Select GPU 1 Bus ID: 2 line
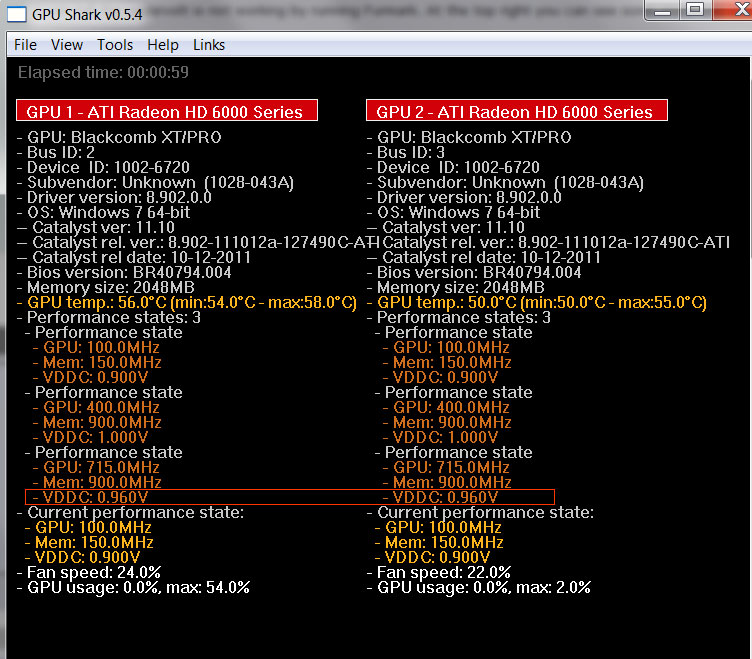 [x=56, y=153]
